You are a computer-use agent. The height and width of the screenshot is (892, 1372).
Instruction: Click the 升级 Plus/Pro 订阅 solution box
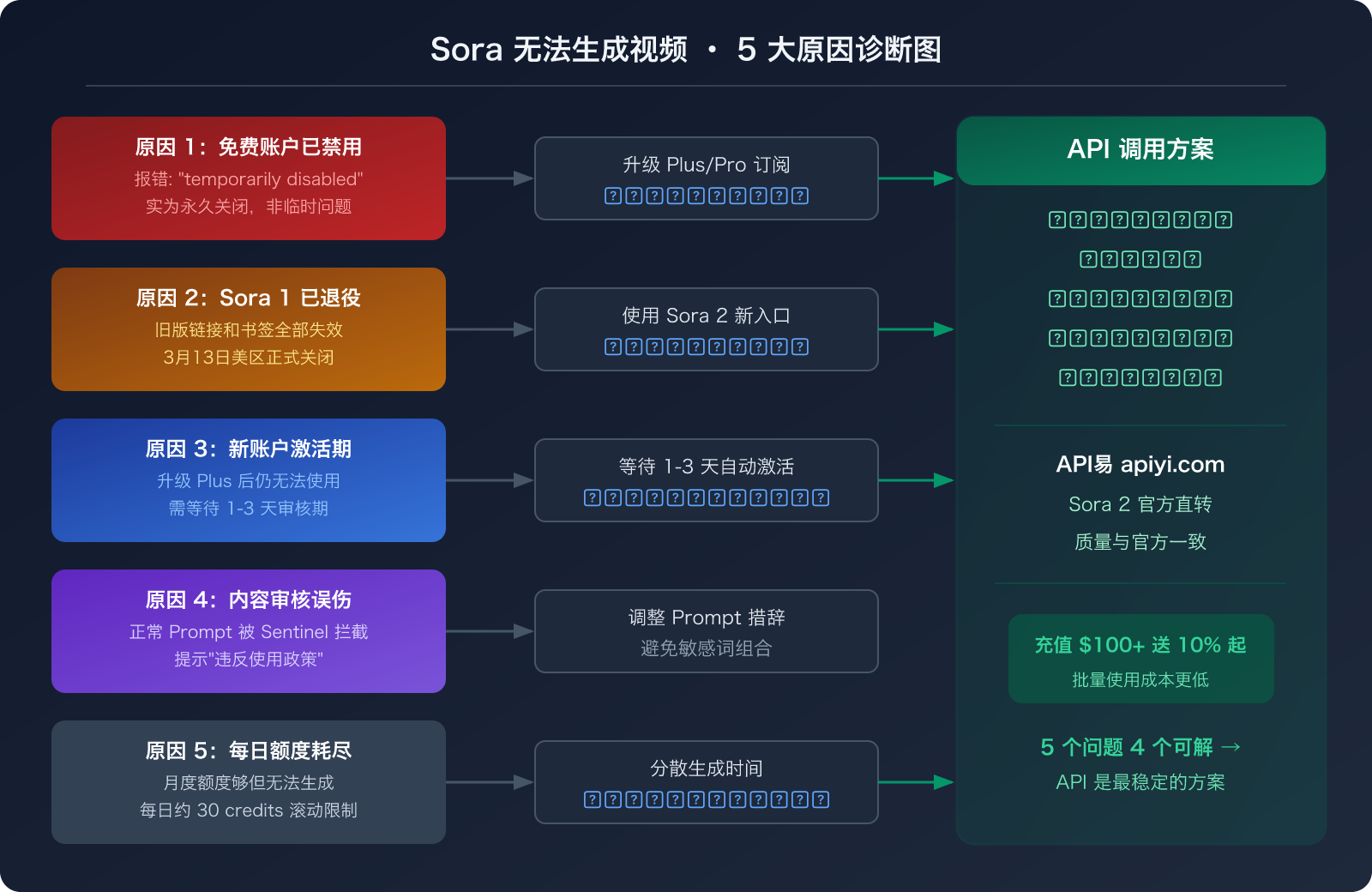click(706, 178)
